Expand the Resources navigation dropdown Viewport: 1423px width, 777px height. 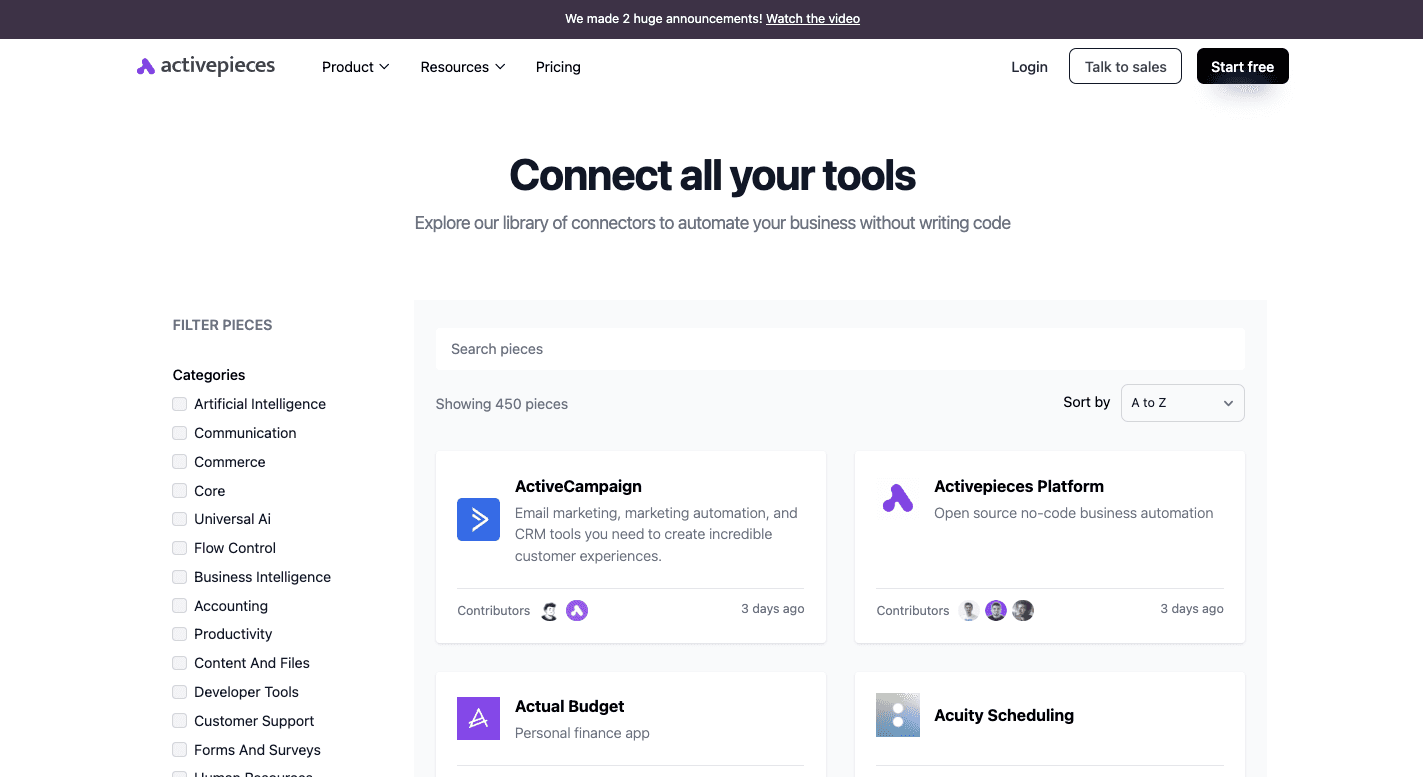[x=462, y=67]
